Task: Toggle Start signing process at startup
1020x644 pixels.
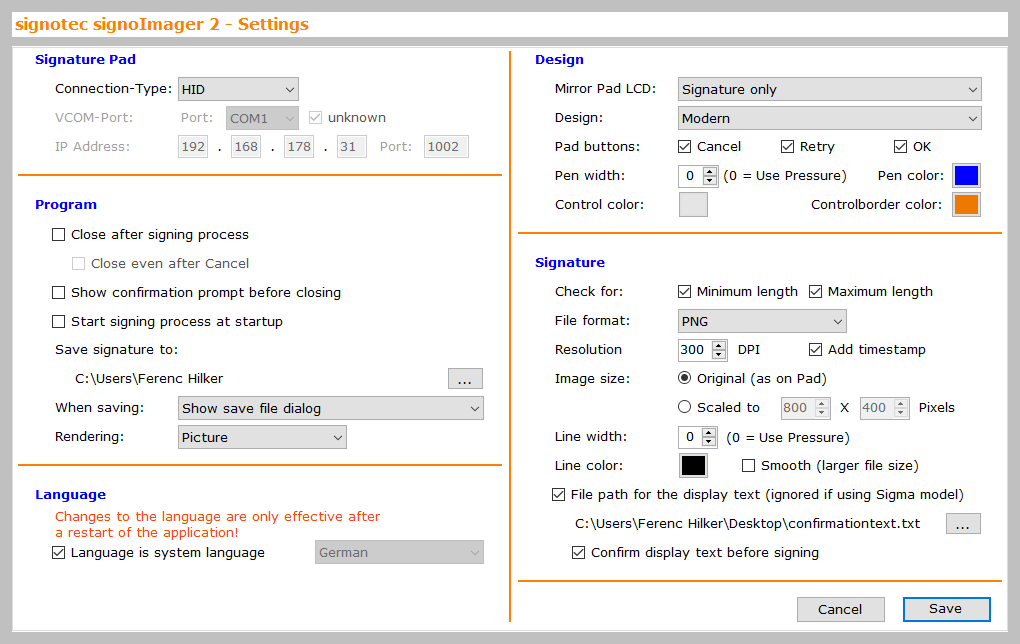Action: coord(58,322)
